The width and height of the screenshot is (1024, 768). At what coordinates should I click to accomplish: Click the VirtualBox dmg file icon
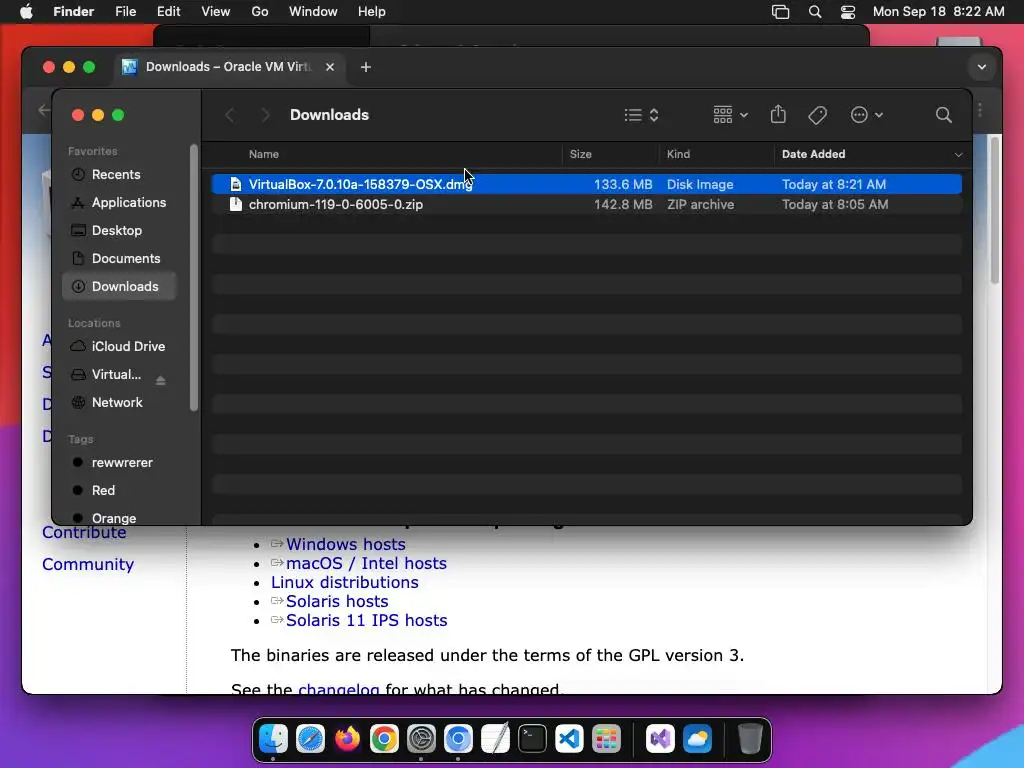pyautogui.click(x=236, y=184)
